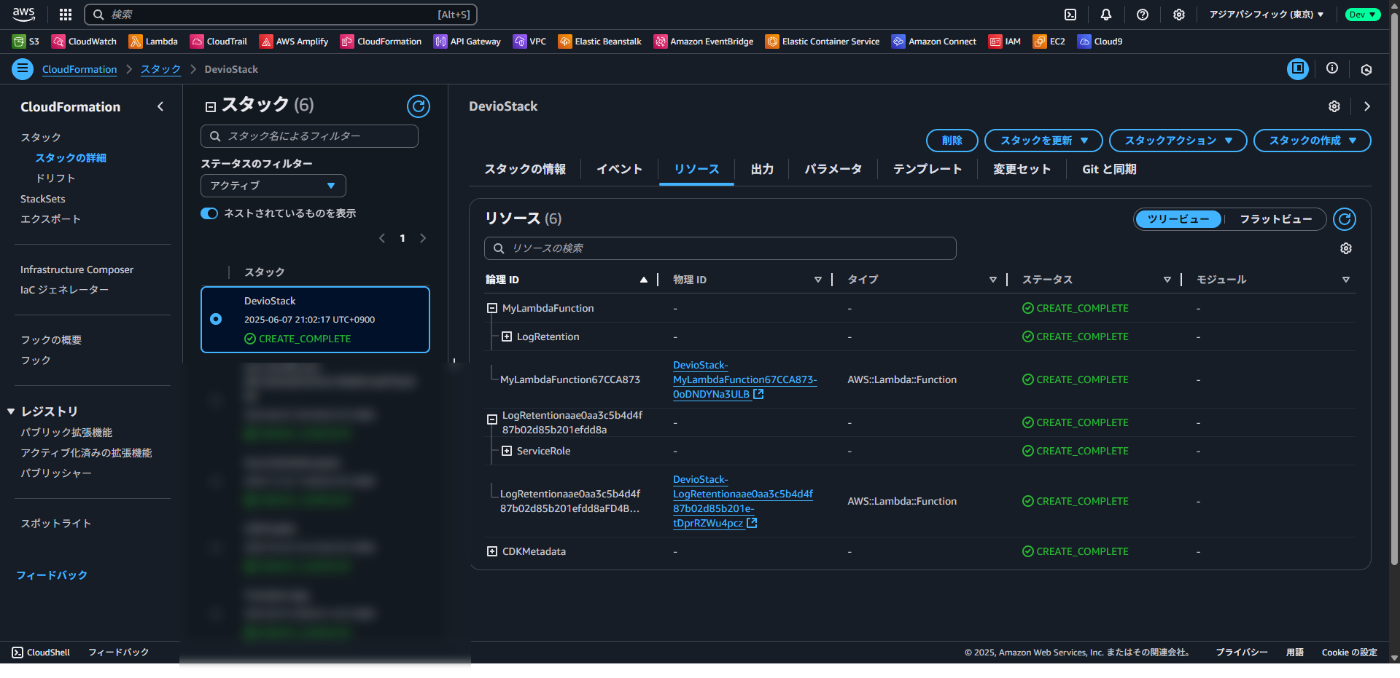Image resolution: width=1400 pixels, height=678 pixels.
Task: Refresh the resources table
Action: (x=1345, y=219)
